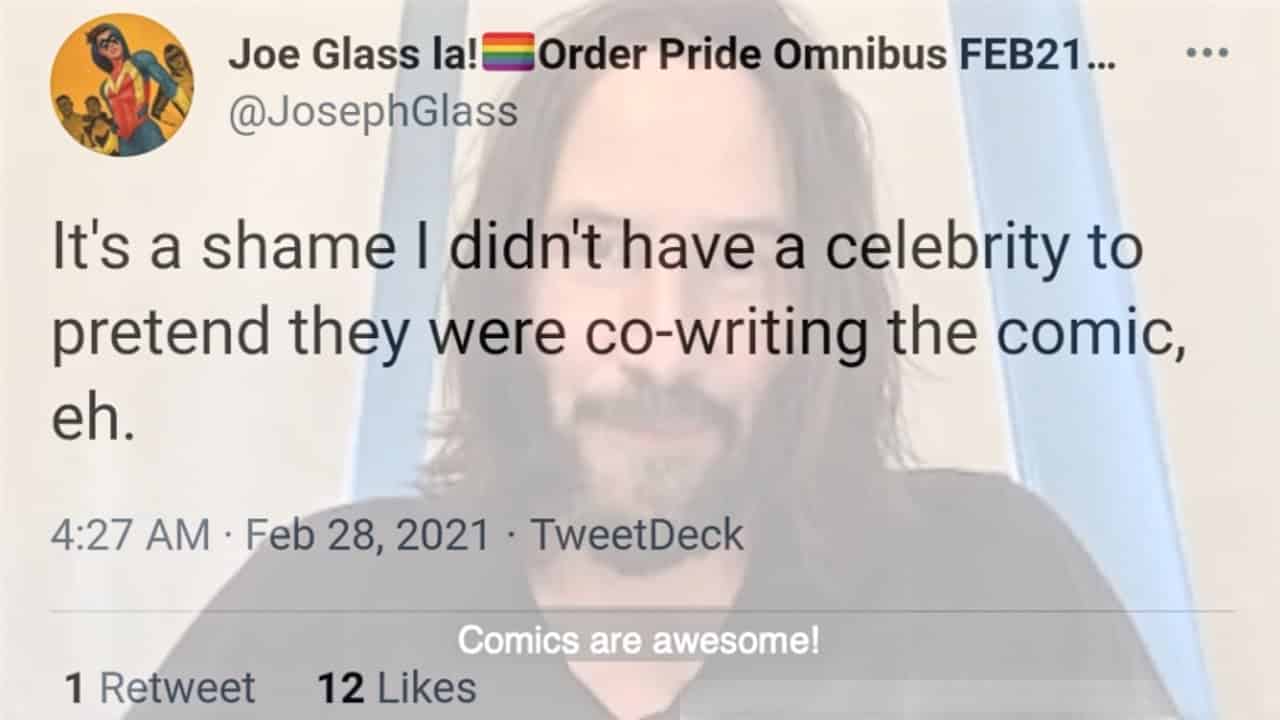
Task: Click the "Comics are awesome!" caption
Action: click(x=638, y=641)
